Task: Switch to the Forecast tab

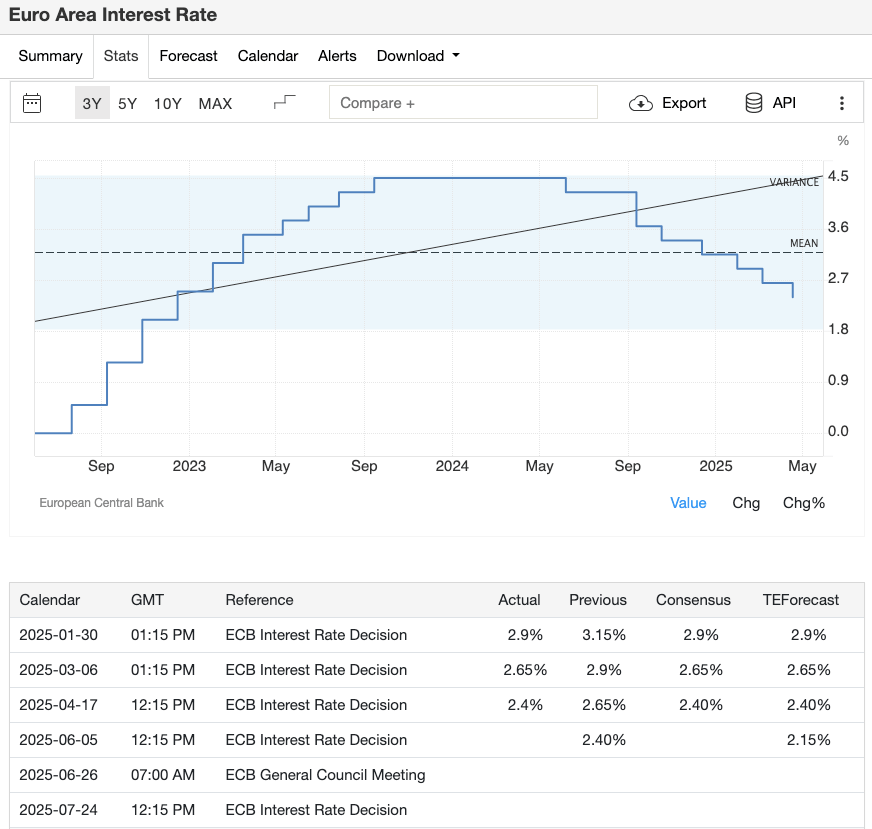Action: pos(188,56)
